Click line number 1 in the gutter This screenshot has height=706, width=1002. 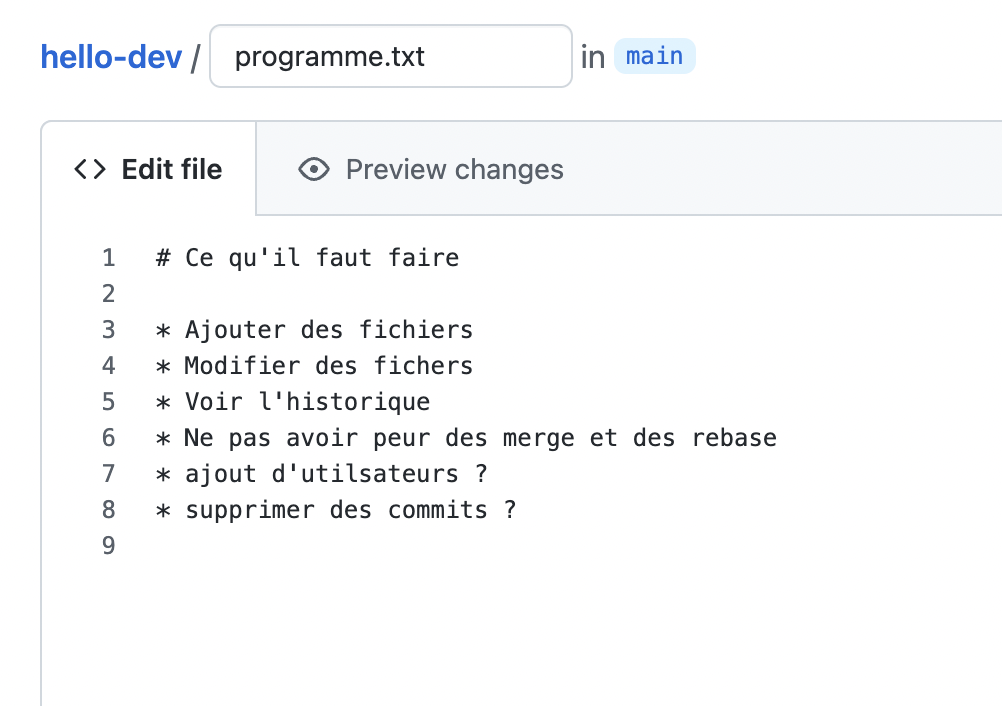coord(108,258)
